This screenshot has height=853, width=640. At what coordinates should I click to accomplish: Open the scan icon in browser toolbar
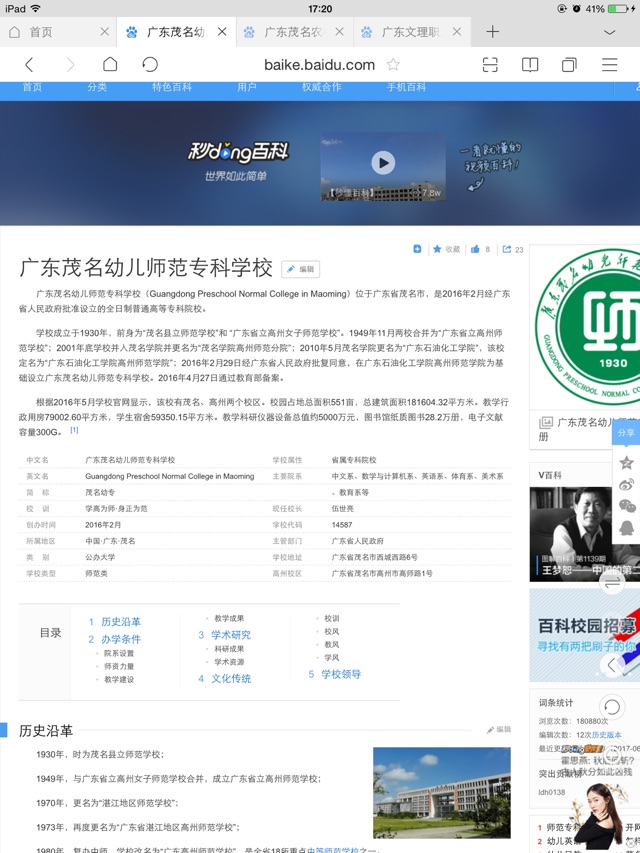490,65
